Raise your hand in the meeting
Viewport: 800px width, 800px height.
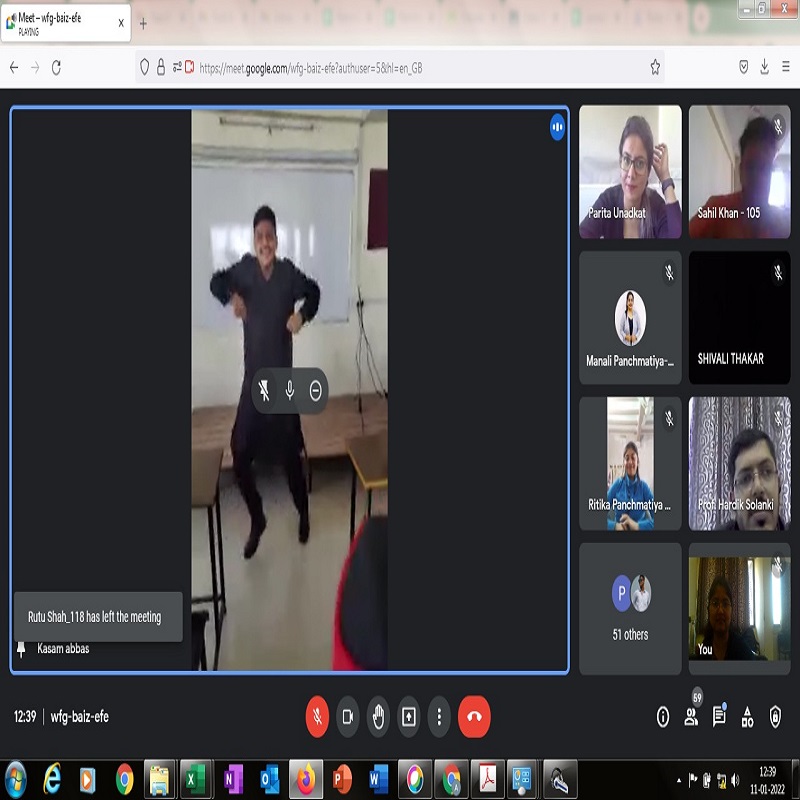pyautogui.click(x=378, y=717)
